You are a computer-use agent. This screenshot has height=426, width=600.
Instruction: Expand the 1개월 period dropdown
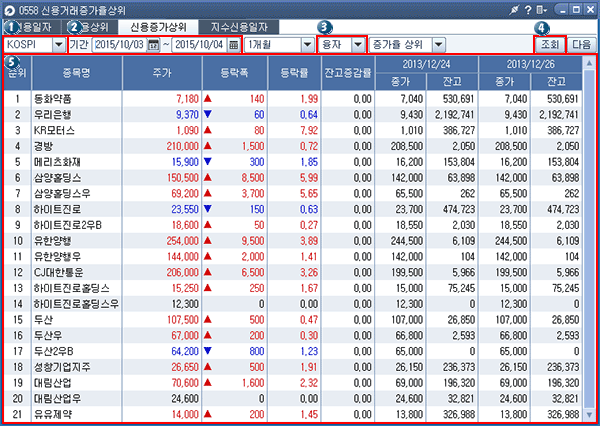pyautogui.click(x=307, y=45)
